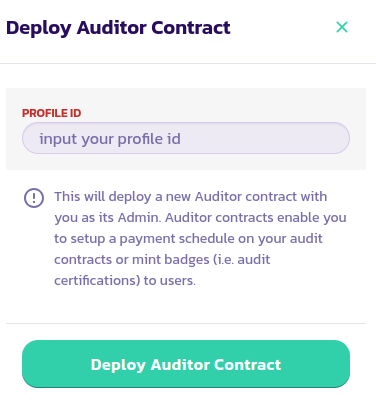Close the Deploy Auditor Contract dialog
The image size is (376, 411).
coord(342,27)
